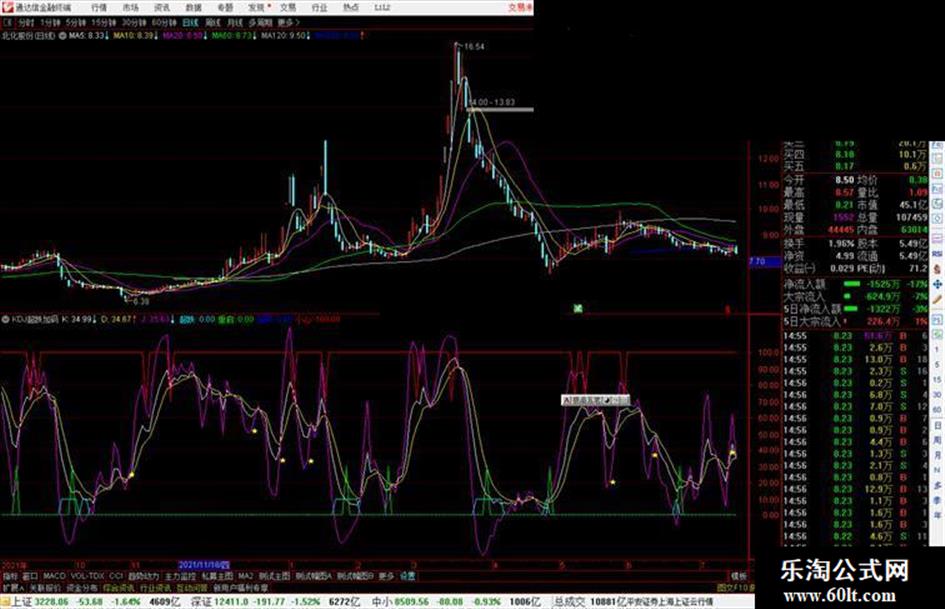Click the circular settings icon beside stock name

[x=62, y=36]
